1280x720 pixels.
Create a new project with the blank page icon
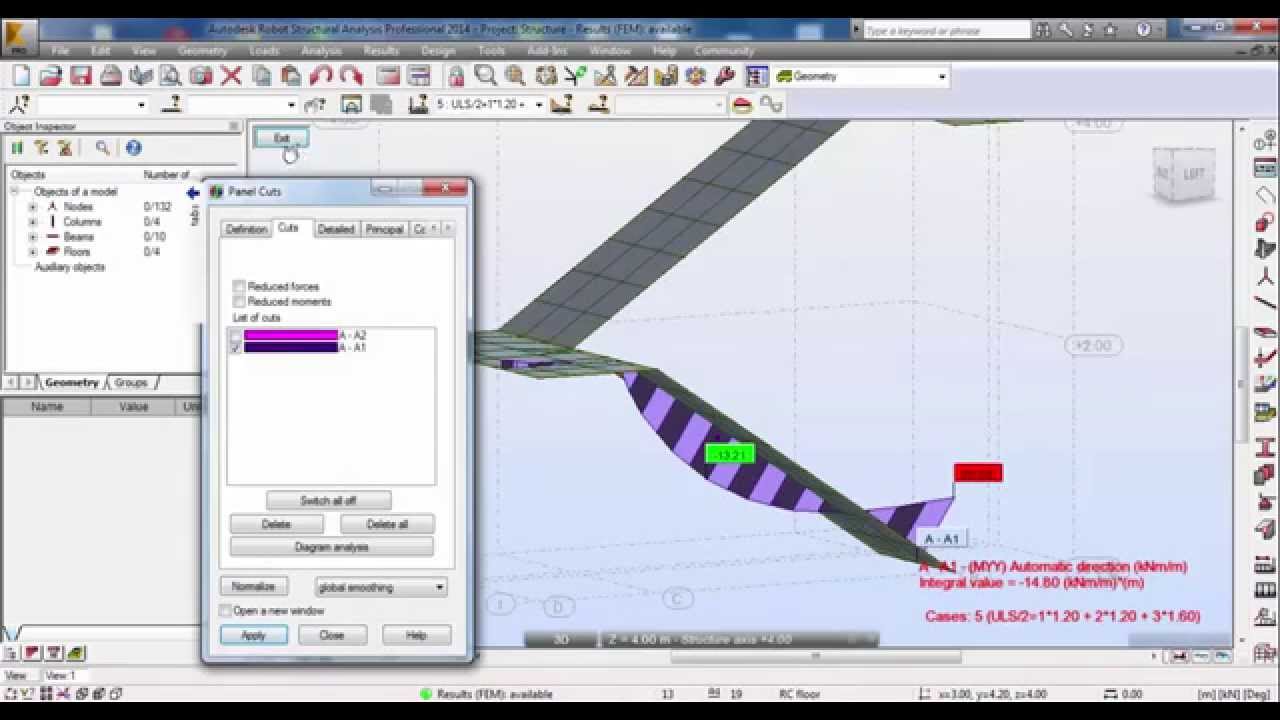(21, 76)
